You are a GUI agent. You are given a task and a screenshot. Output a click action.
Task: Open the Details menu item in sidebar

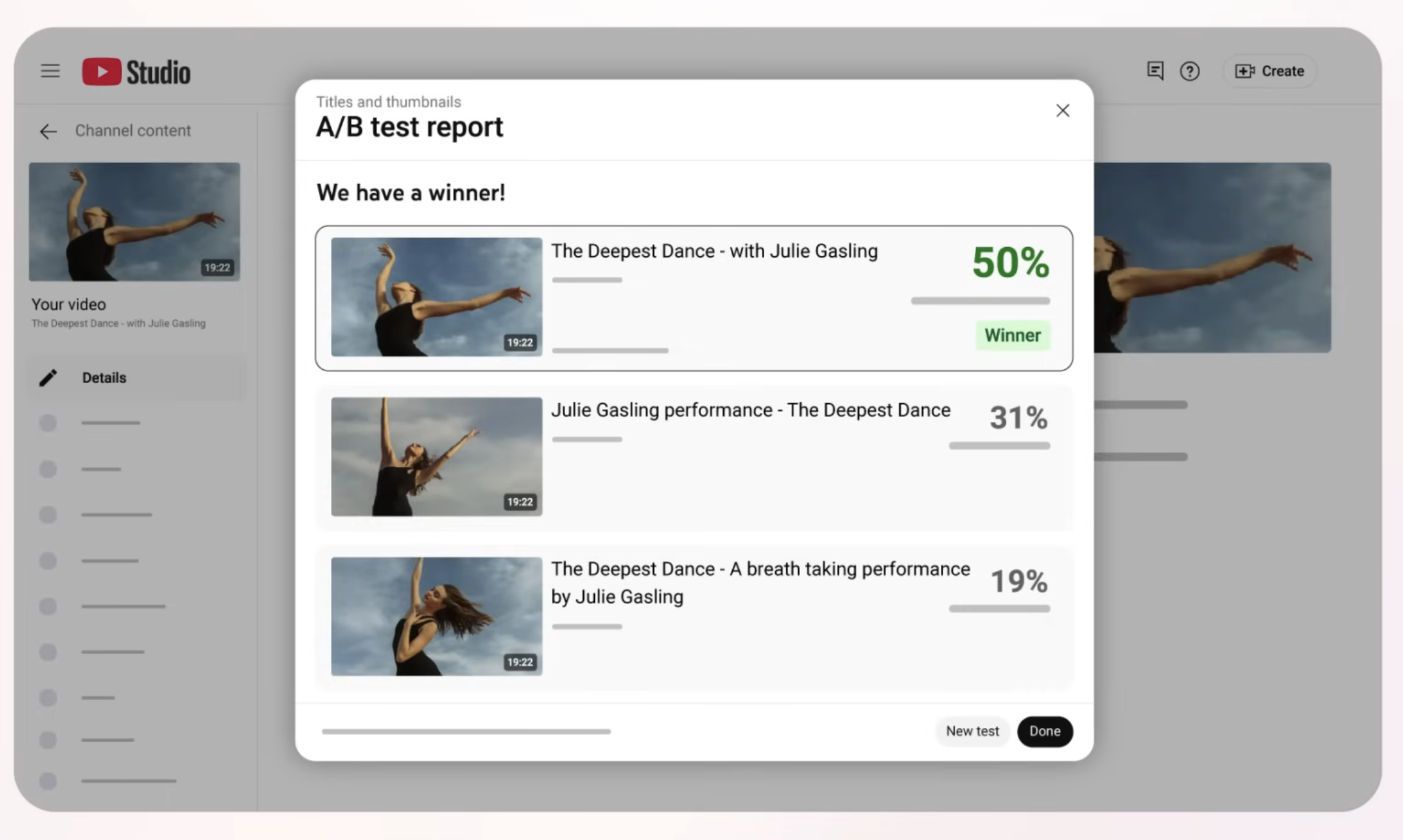(x=104, y=378)
